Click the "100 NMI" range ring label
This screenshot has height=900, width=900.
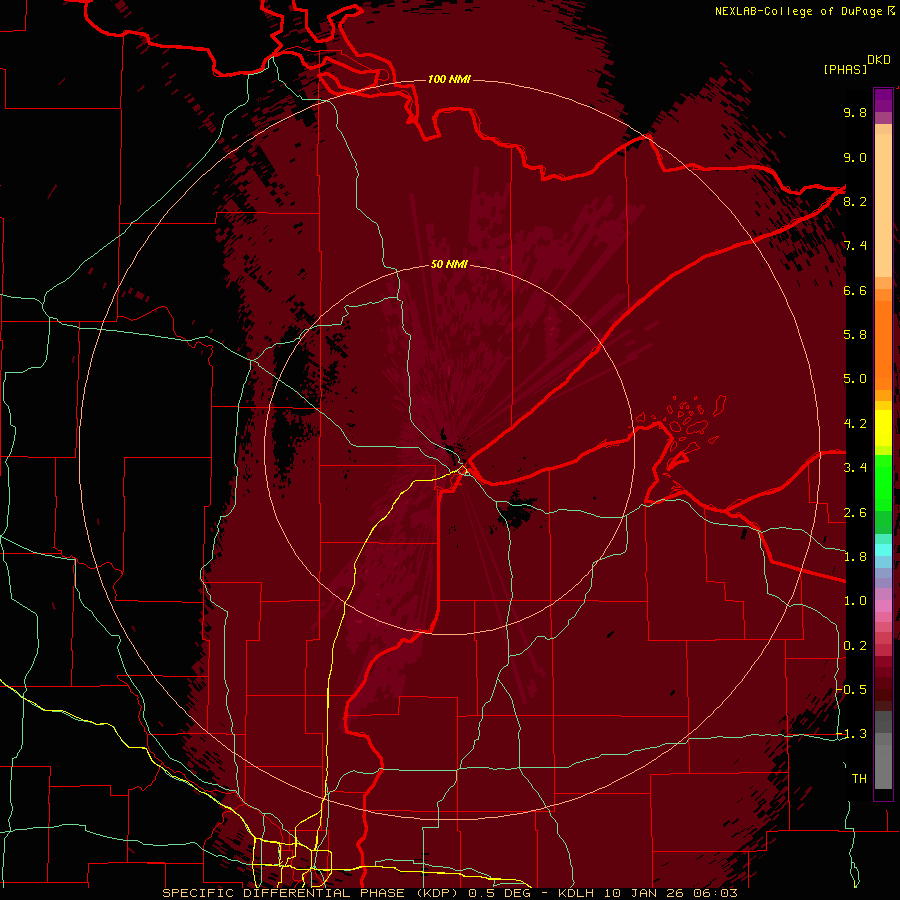click(449, 79)
